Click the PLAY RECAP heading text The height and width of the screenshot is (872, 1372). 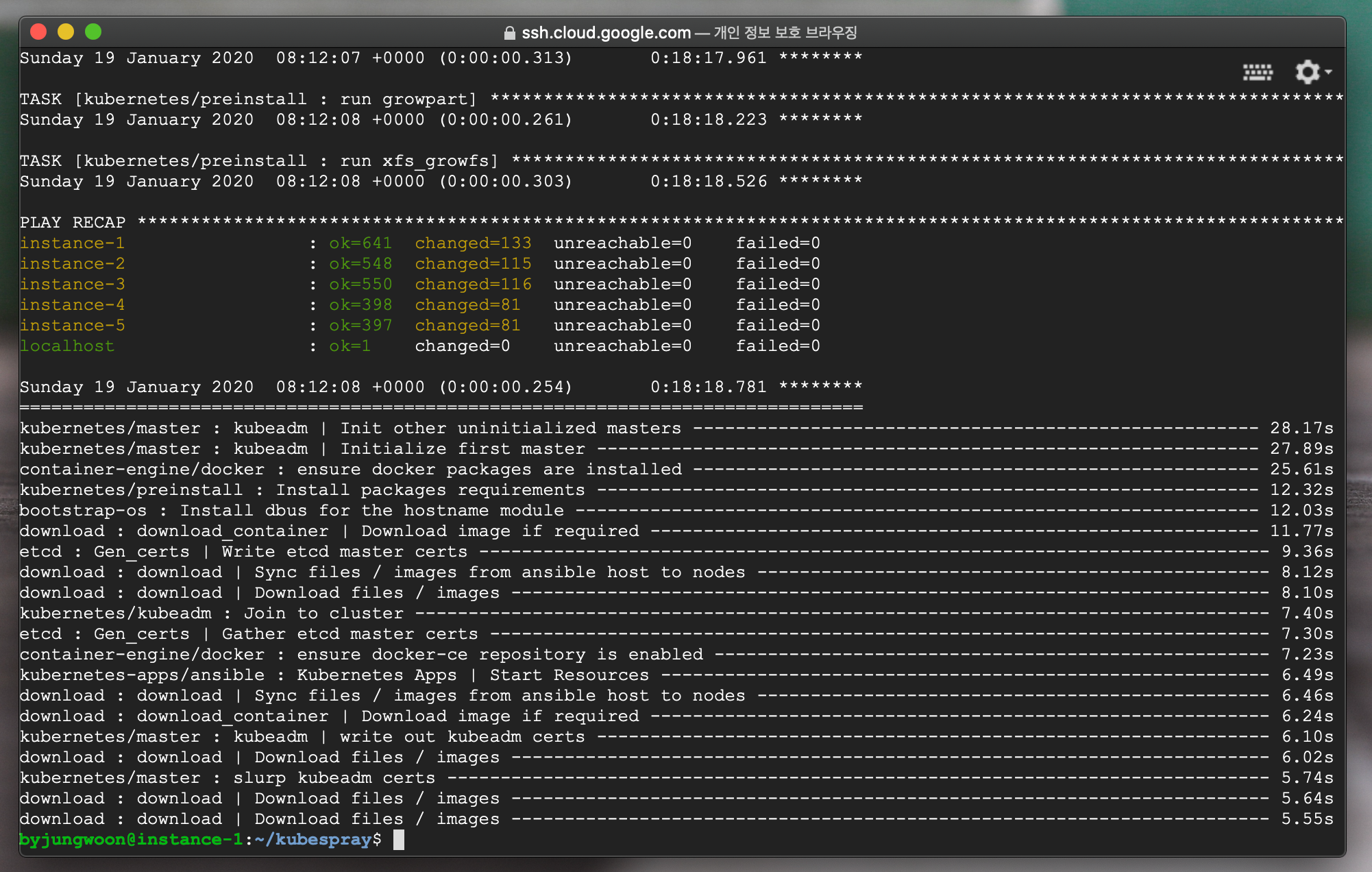pos(73,223)
